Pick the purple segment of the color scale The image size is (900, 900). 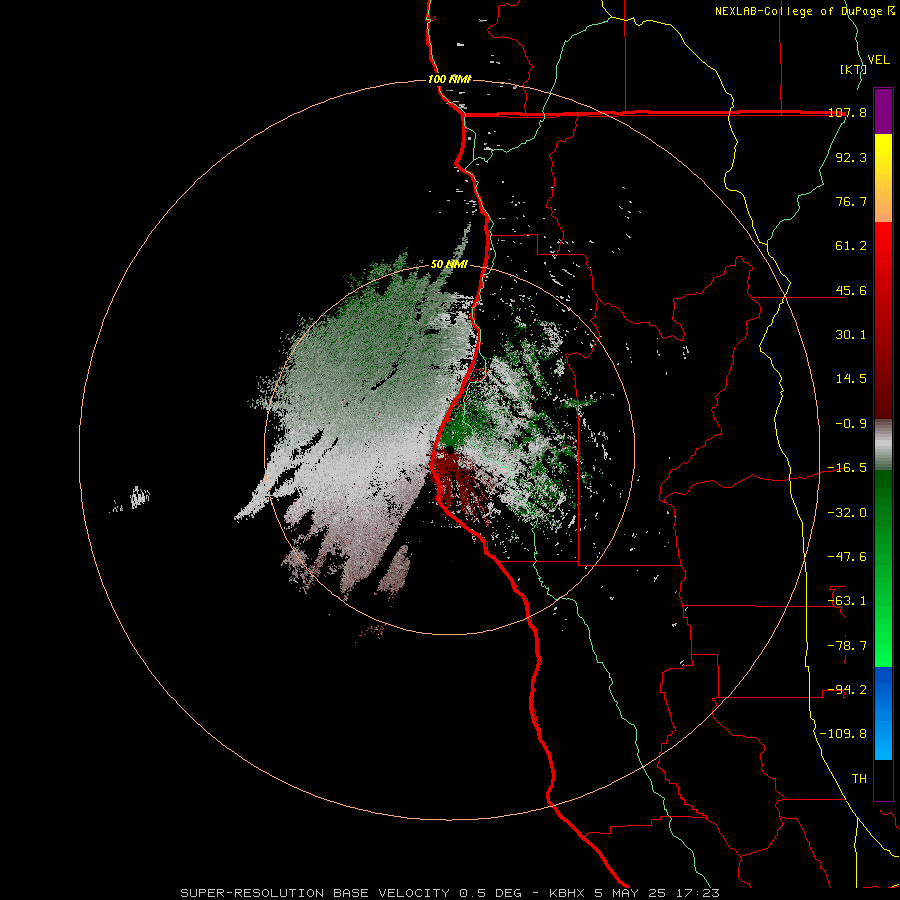(x=883, y=111)
